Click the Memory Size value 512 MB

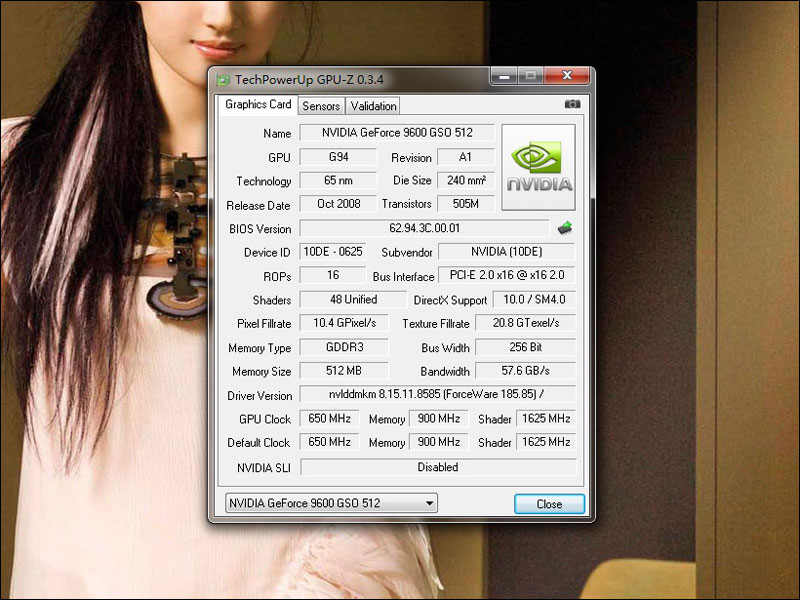344,371
